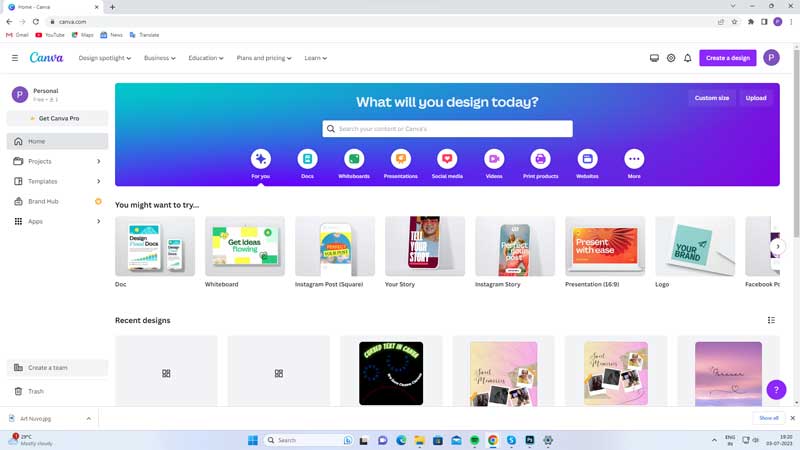
Task: Select the Docs category icon
Action: [x=307, y=159]
